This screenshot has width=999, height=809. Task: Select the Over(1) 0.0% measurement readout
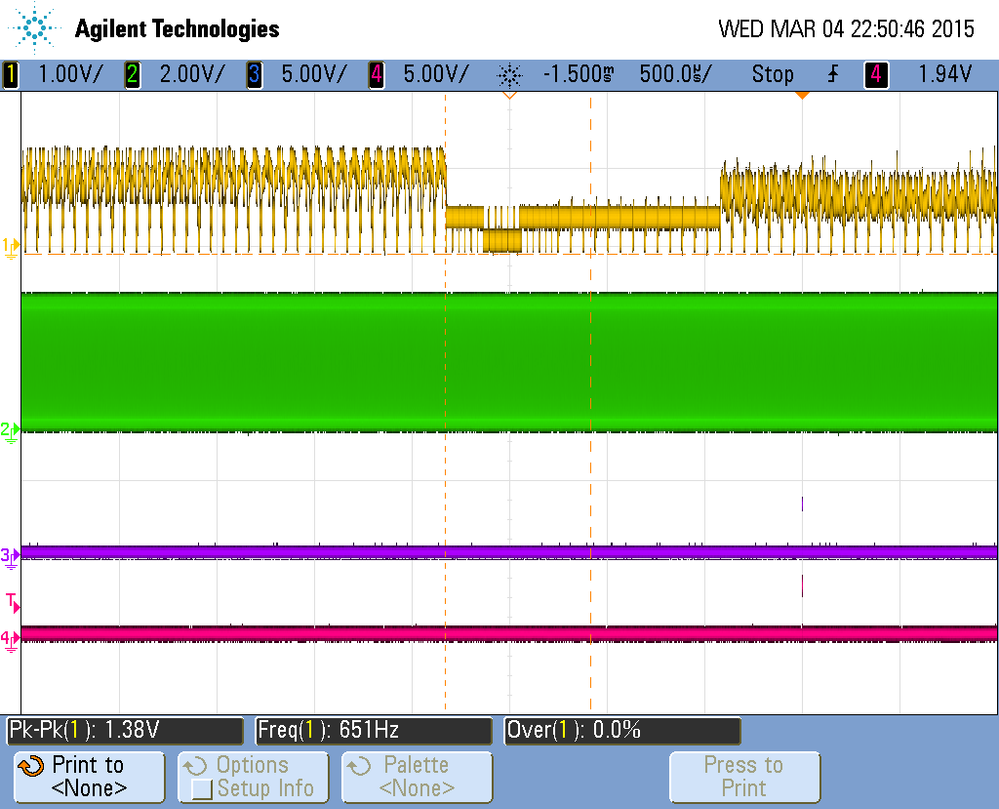[622, 730]
